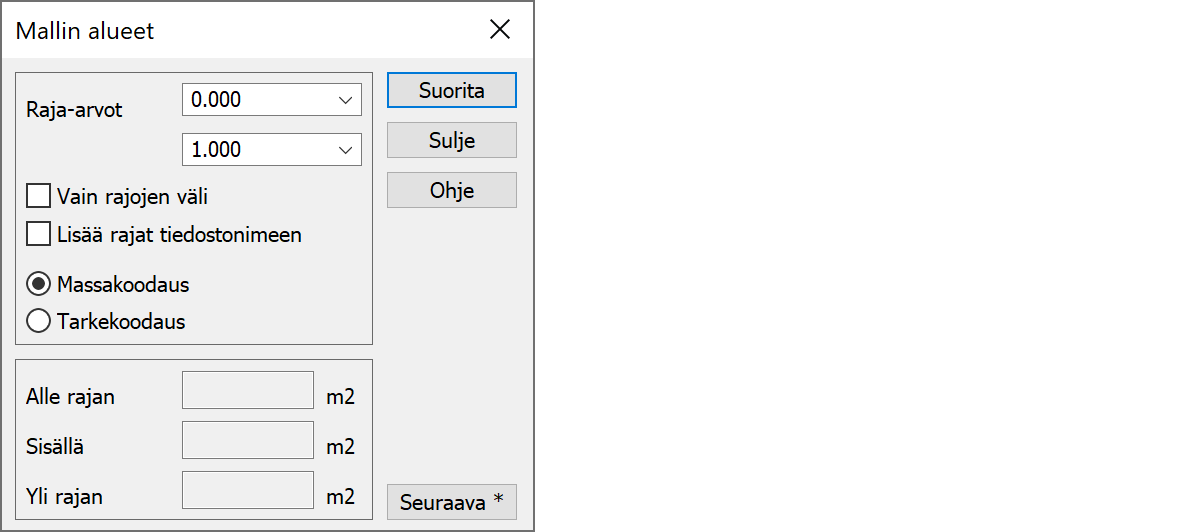The image size is (1200, 532).
Task: Click the Sisällä result field
Action: pos(248,440)
